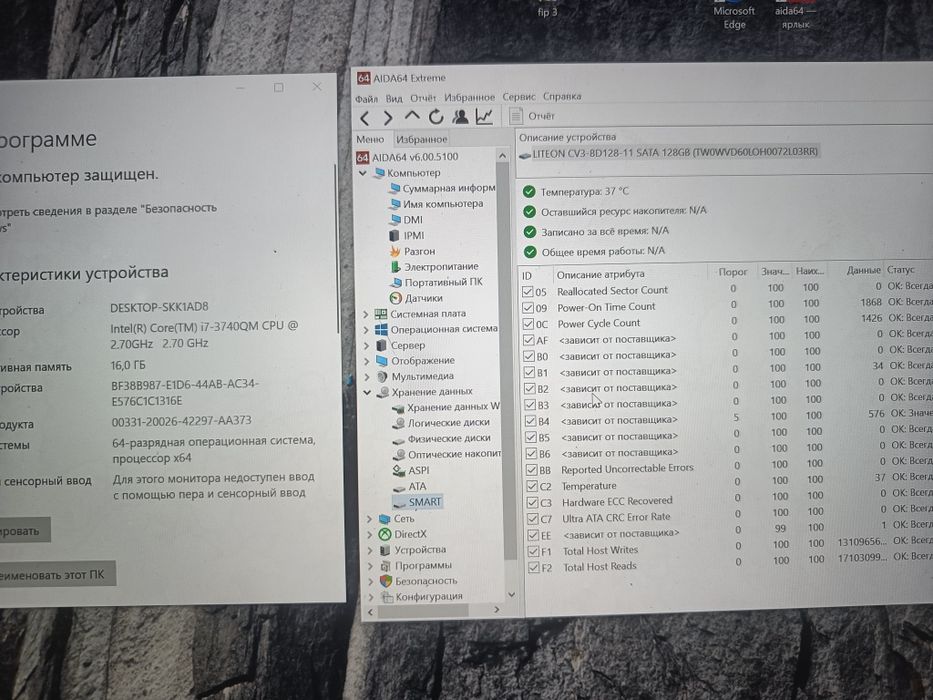The width and height of the screenshot is (933, 700).
Task: Sort by Описание атрибута column header
Action: coord(601,274)
